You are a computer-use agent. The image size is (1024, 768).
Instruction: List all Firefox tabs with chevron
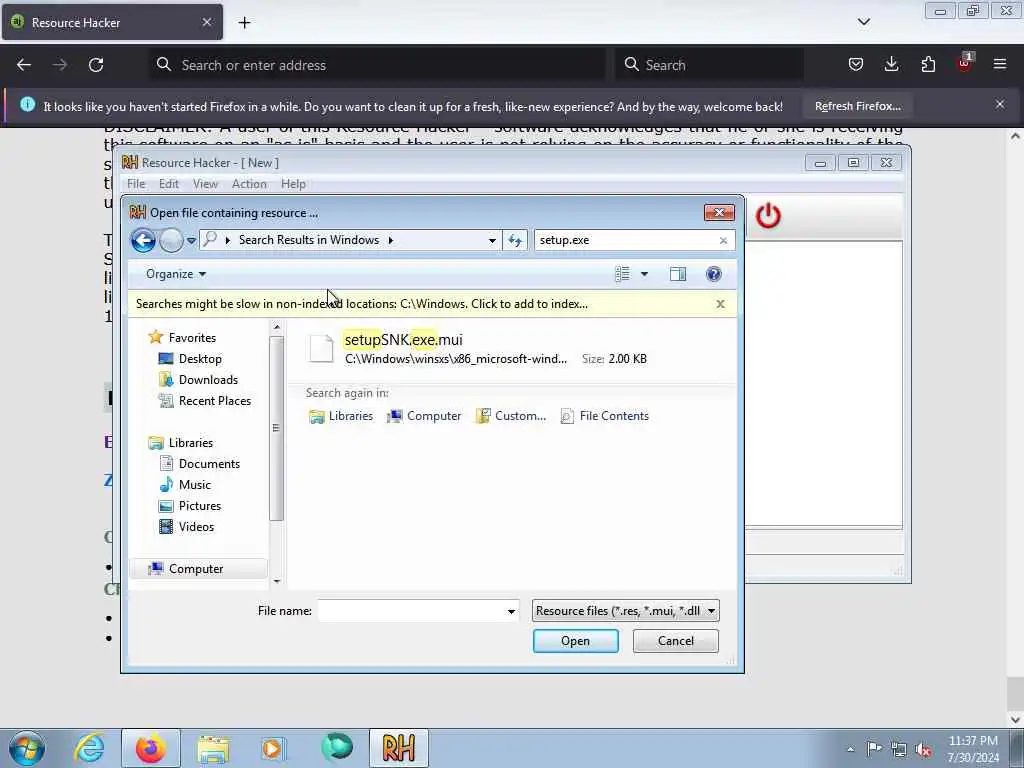(863, 22)
